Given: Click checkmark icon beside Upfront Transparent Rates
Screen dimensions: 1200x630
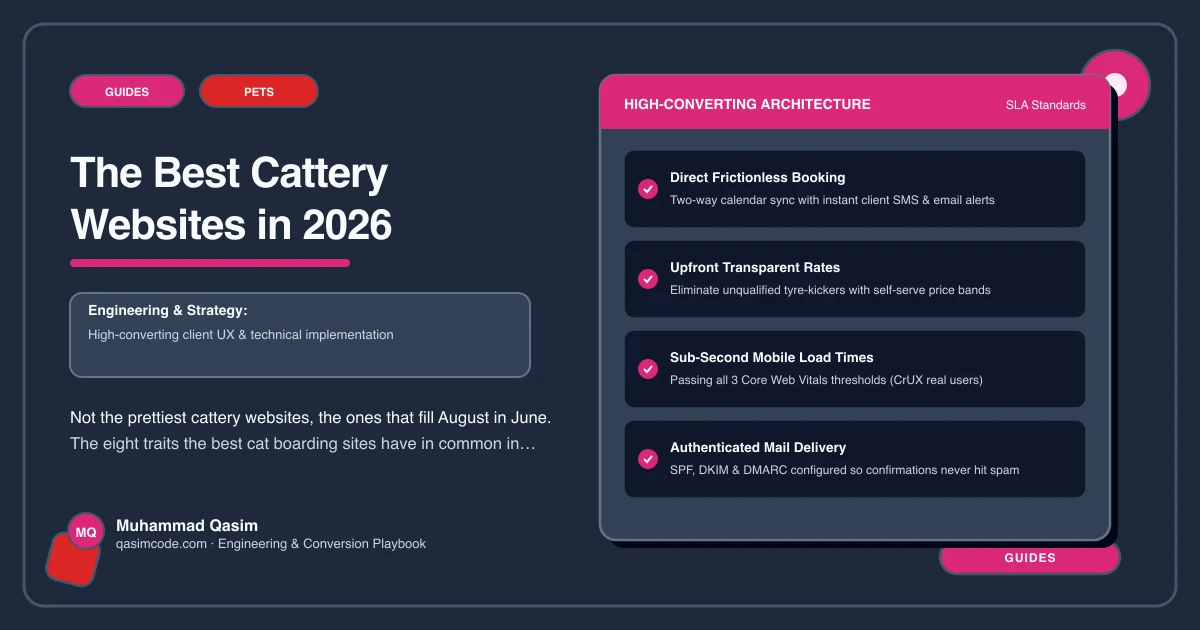Looking at the screenshot, I should [x=648, y=279].
